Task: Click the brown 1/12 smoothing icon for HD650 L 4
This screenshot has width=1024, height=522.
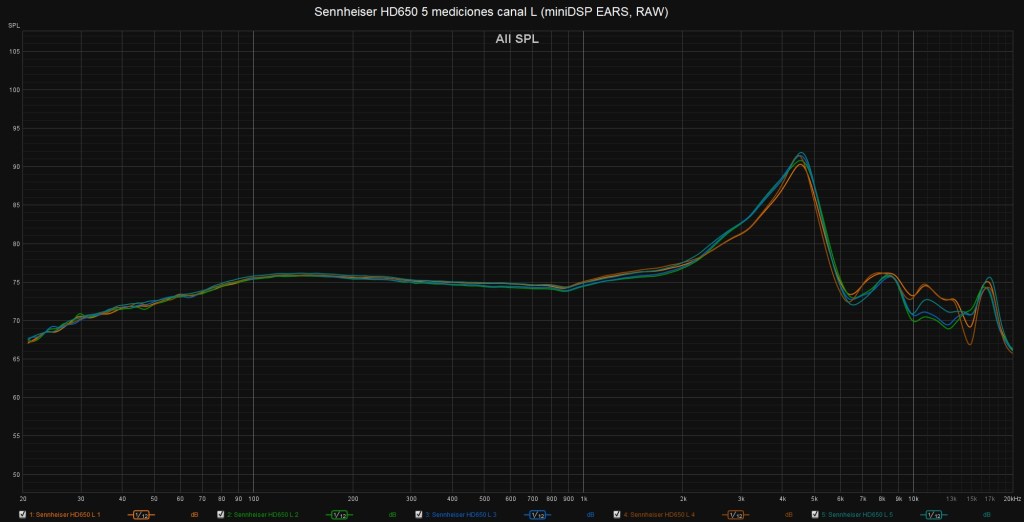Action: [735, 515]
